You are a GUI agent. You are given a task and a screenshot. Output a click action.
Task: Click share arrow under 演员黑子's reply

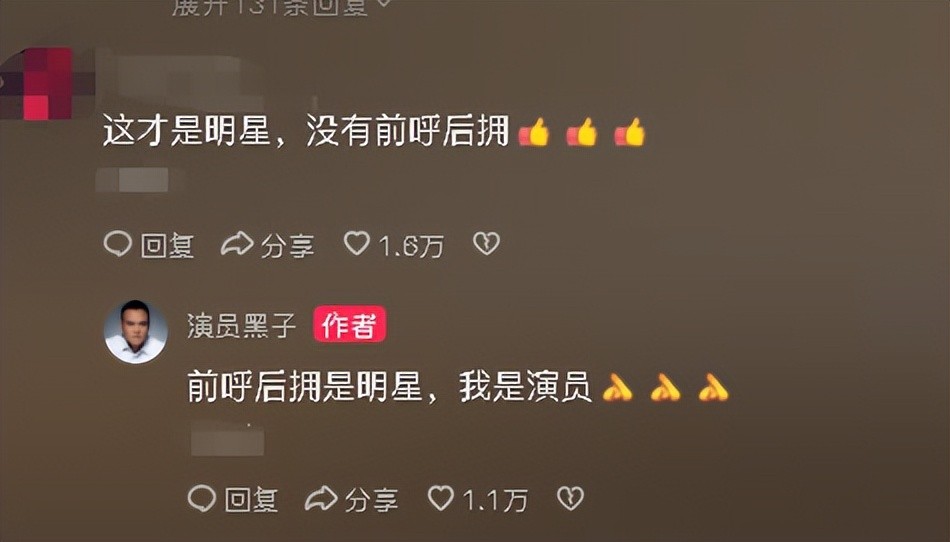[321, 498]
